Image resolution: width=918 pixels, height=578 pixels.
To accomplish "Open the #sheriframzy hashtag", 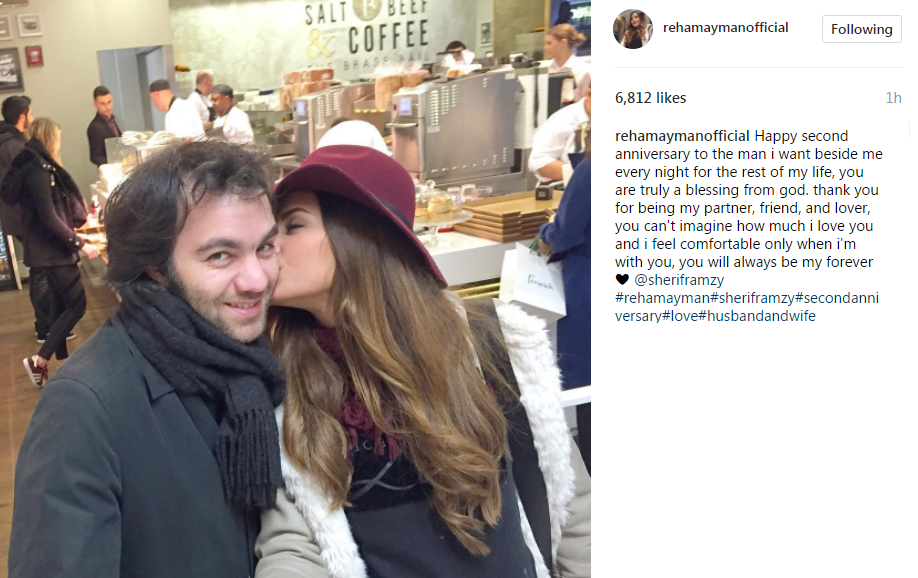I will 752,298.
